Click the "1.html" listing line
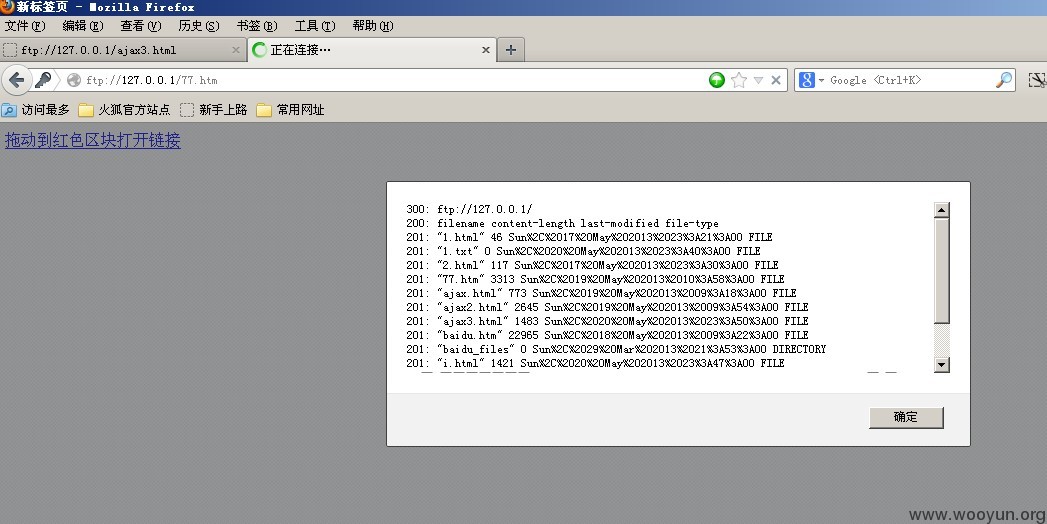The height and width of the screenshot is (524, 1047). point(589,237)
